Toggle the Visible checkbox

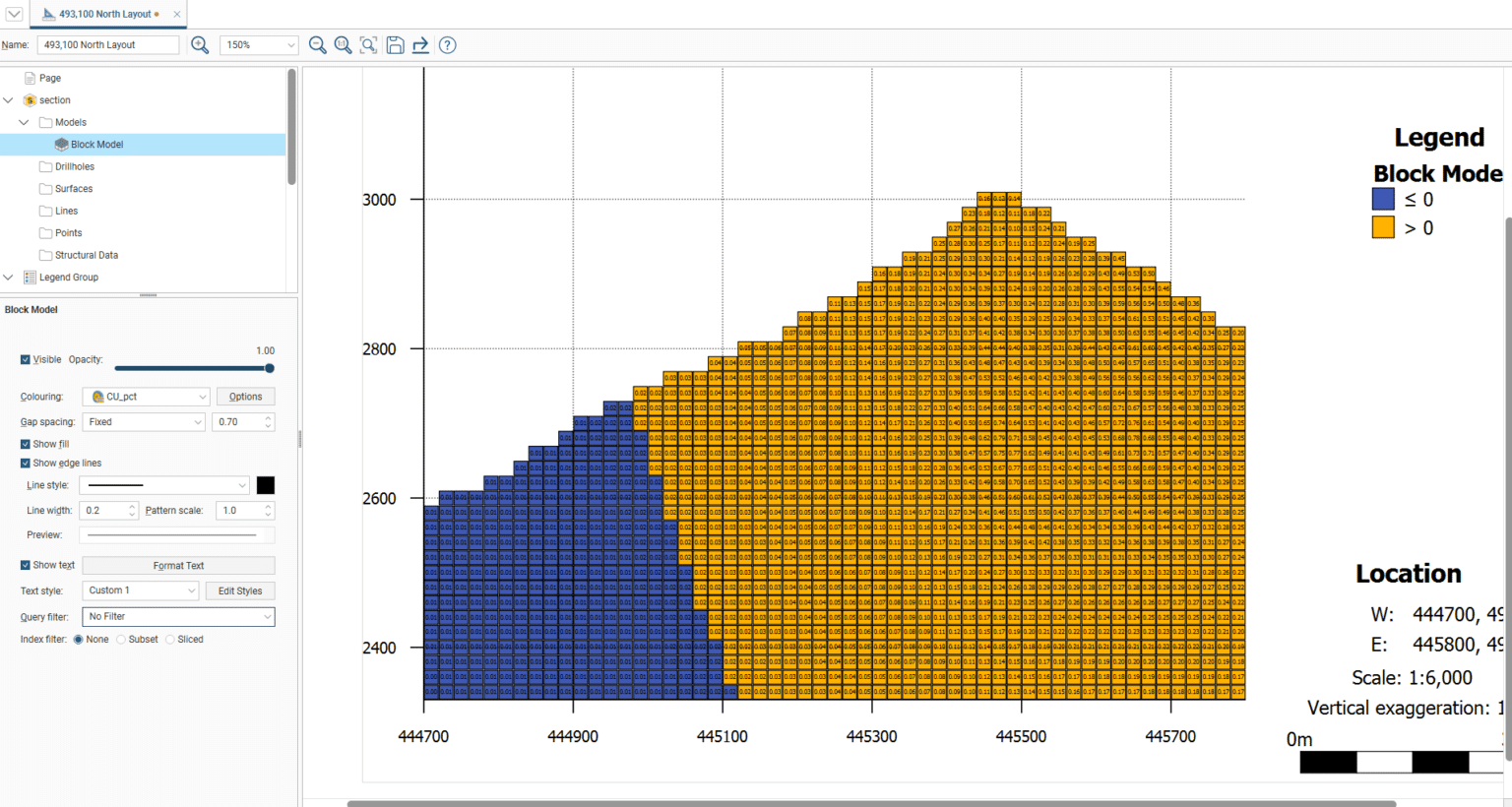(x=26, y=360)
